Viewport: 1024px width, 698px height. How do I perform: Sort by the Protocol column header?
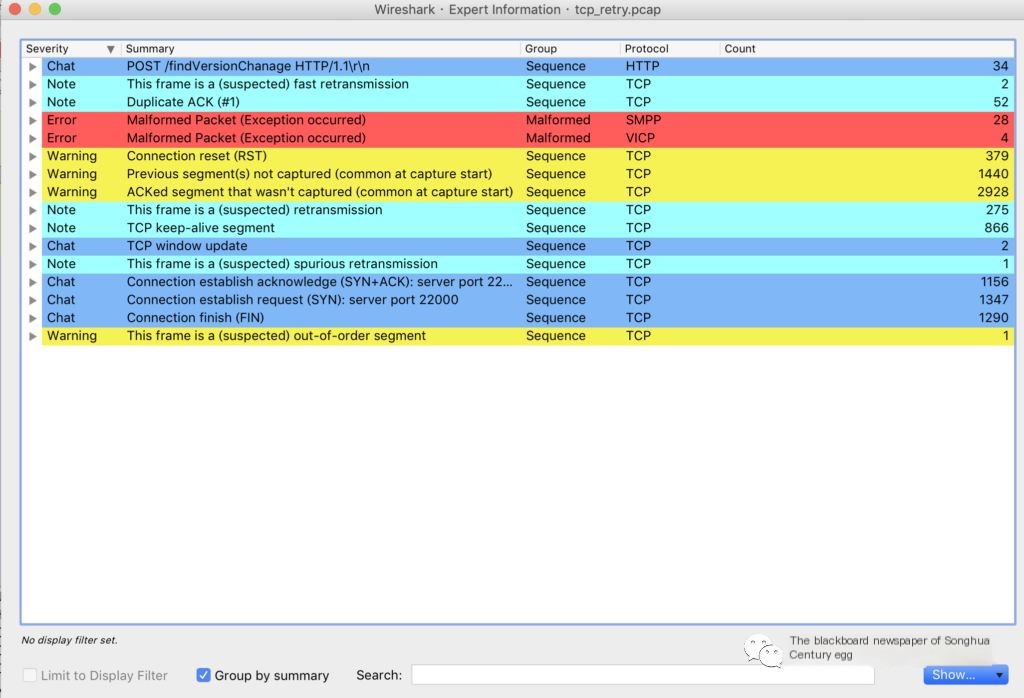670,49
